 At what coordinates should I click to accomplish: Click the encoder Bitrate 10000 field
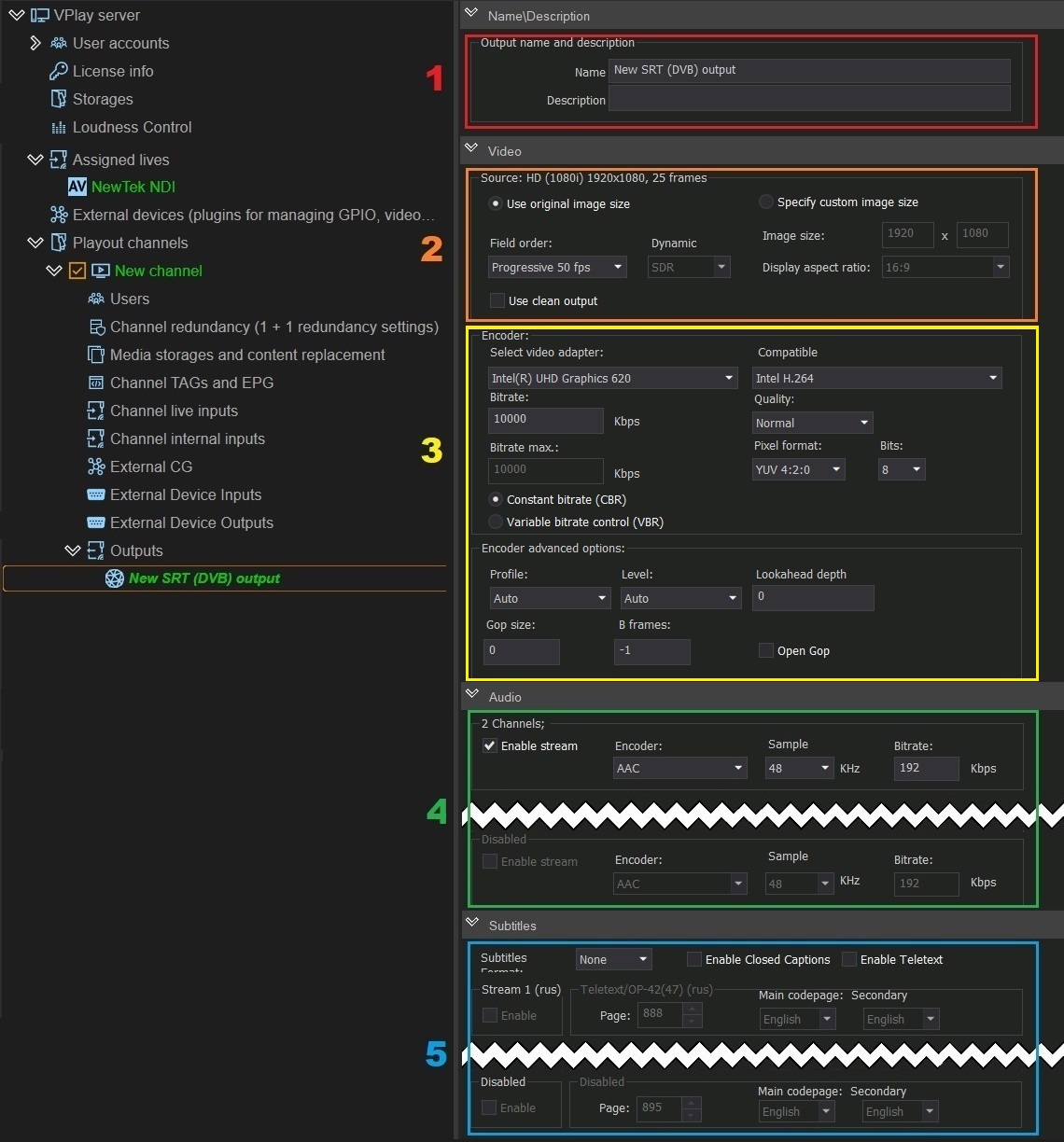point(546,420)
